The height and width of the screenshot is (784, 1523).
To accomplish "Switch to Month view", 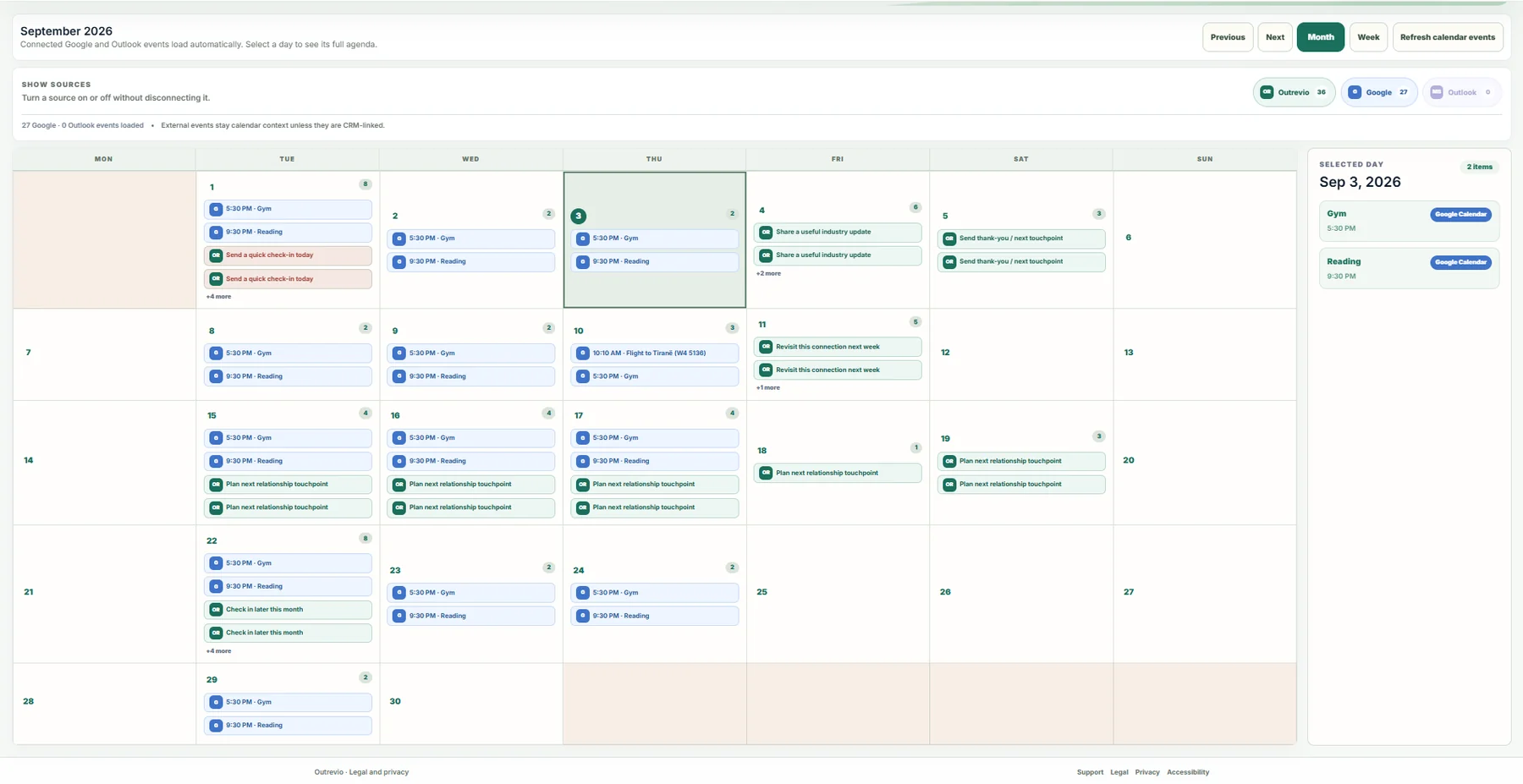I will click(1320, 37).
